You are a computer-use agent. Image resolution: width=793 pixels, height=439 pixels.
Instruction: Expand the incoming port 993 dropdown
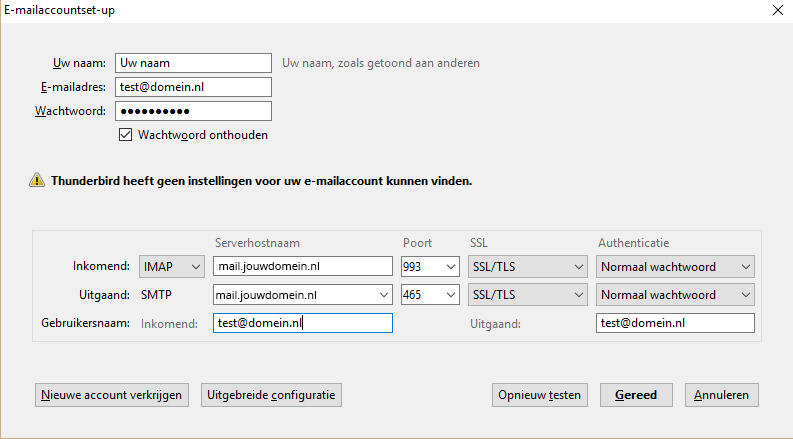430,266
